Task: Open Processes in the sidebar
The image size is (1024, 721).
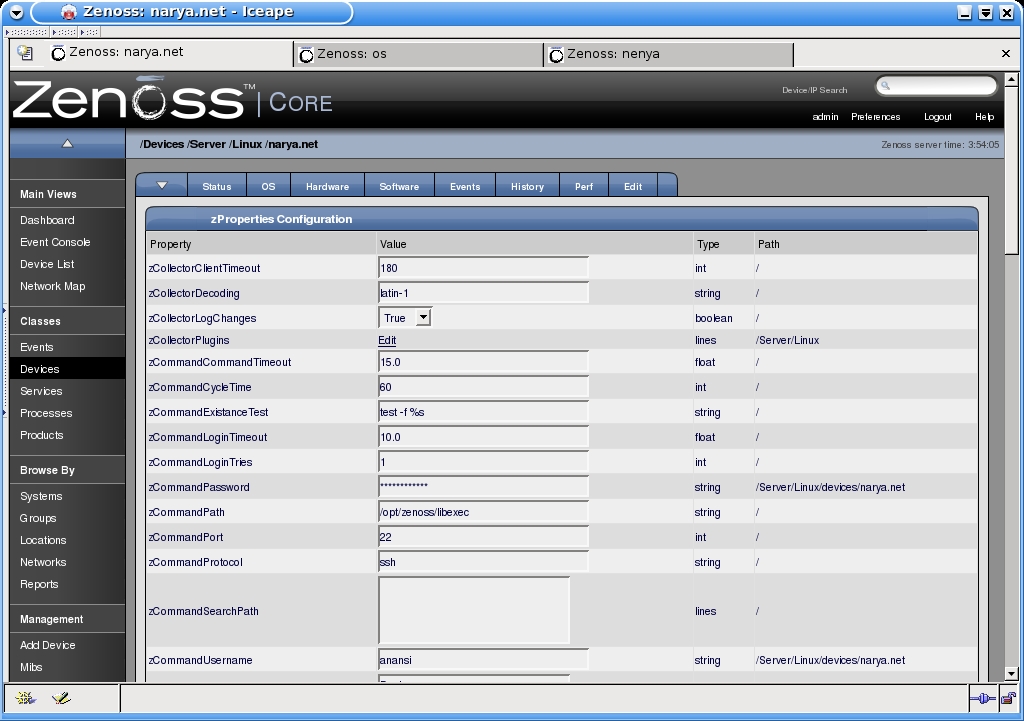Action: pos(46,413)
